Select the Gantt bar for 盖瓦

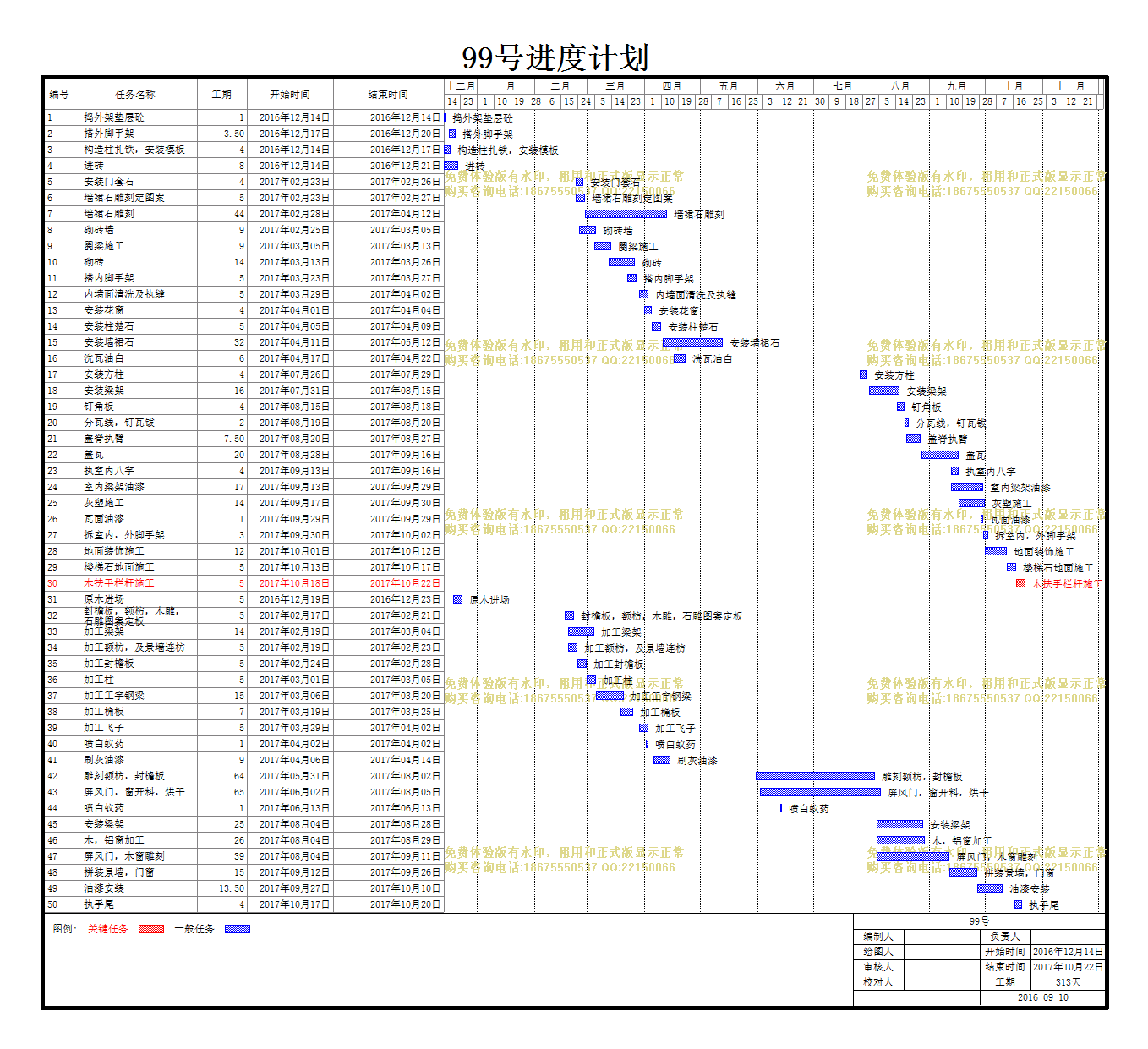pyautogui.click(x=939, y=455)
